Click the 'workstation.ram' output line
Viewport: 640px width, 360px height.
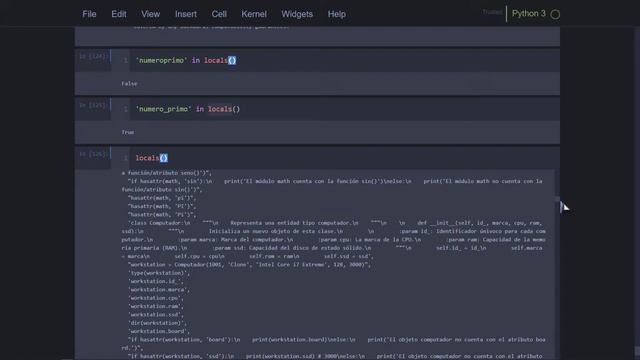(156, 306)
